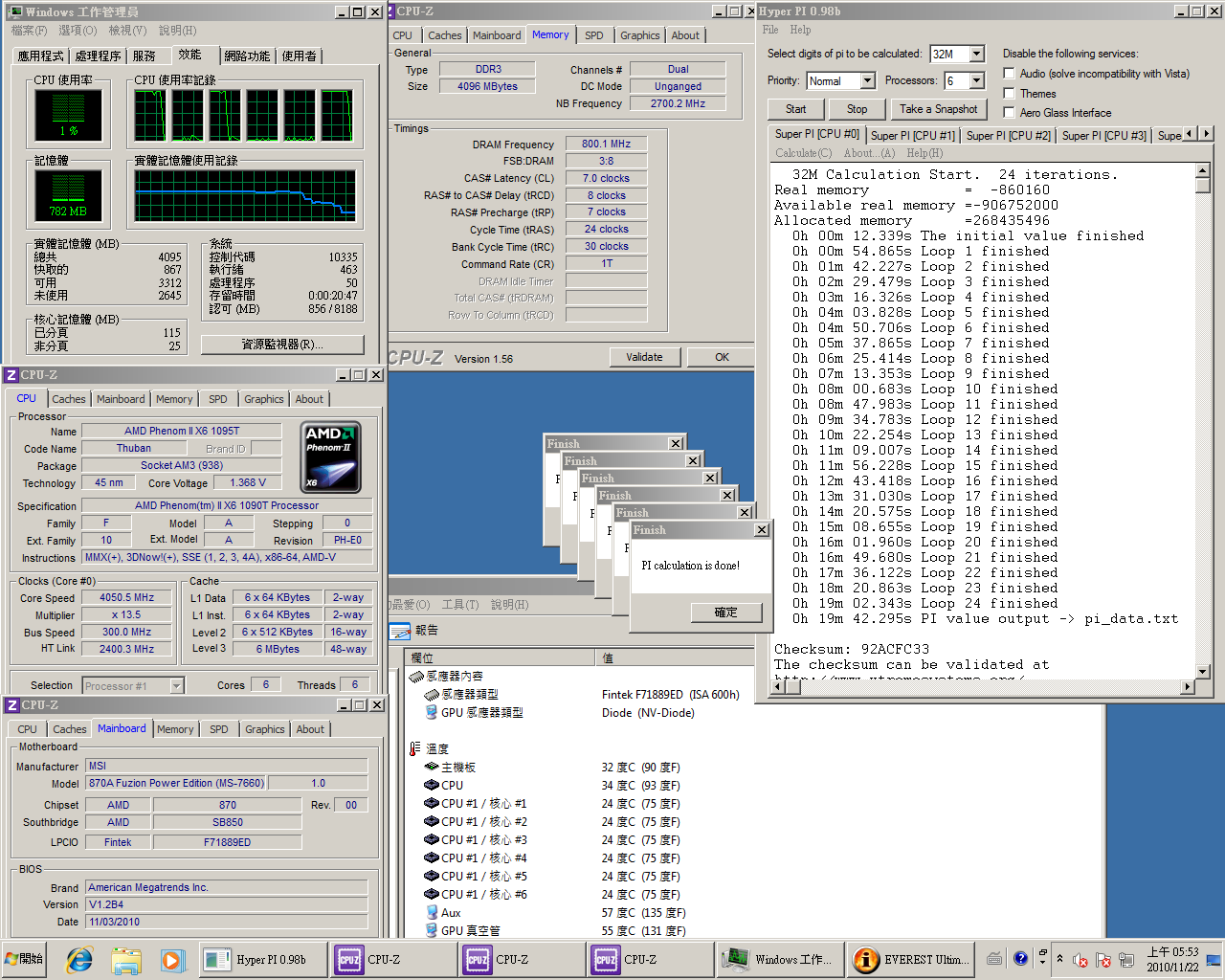Click 870A Fuzion Power Edition (MS-7660) model field
The height and width of the screenshot is (980, 1225).
(176, 783)
